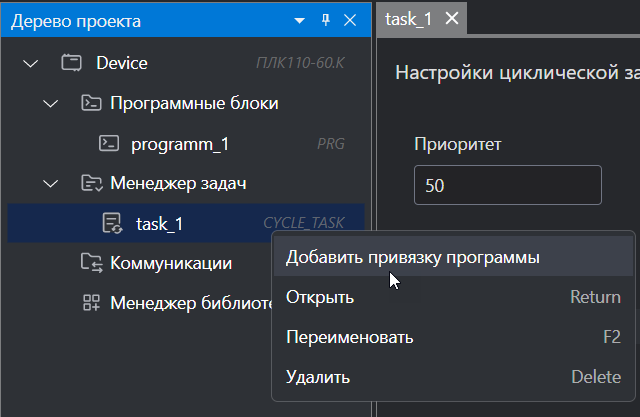Click the Настройки циклической heading
Viewport: 640px width, 417px height.
coord(517,73)
